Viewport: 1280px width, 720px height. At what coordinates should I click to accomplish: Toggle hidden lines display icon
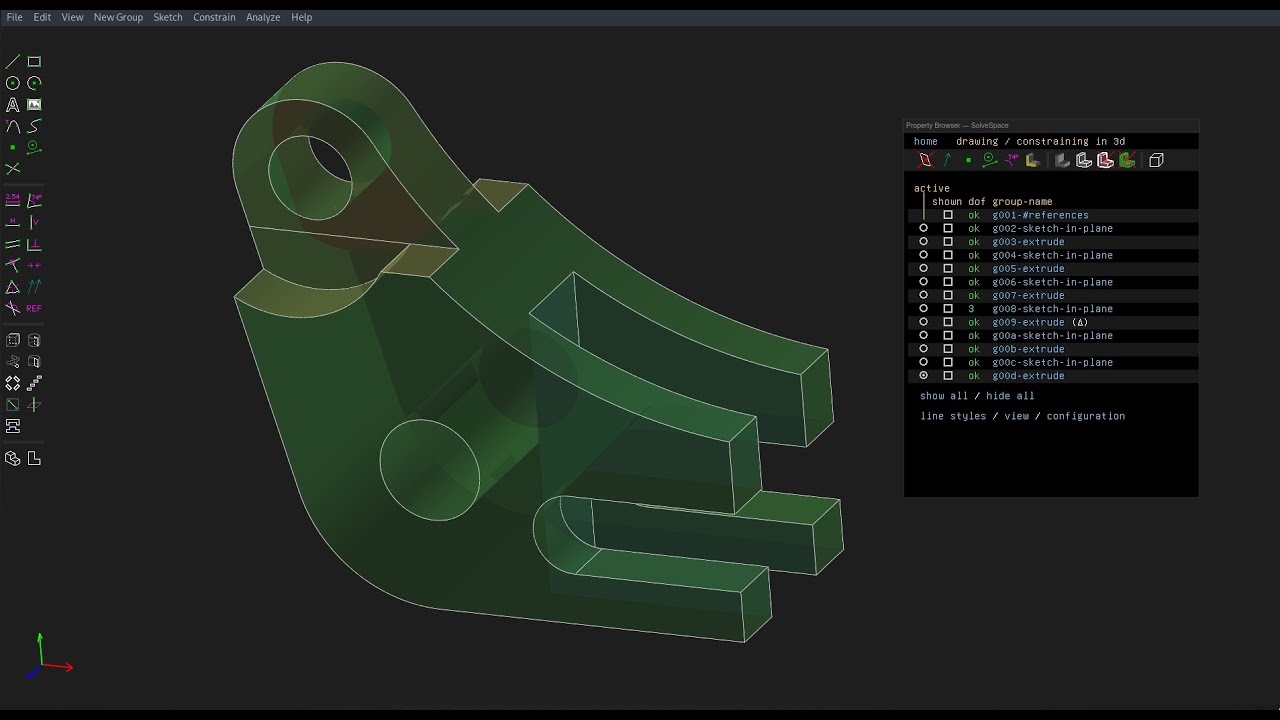click(1156, 160)
